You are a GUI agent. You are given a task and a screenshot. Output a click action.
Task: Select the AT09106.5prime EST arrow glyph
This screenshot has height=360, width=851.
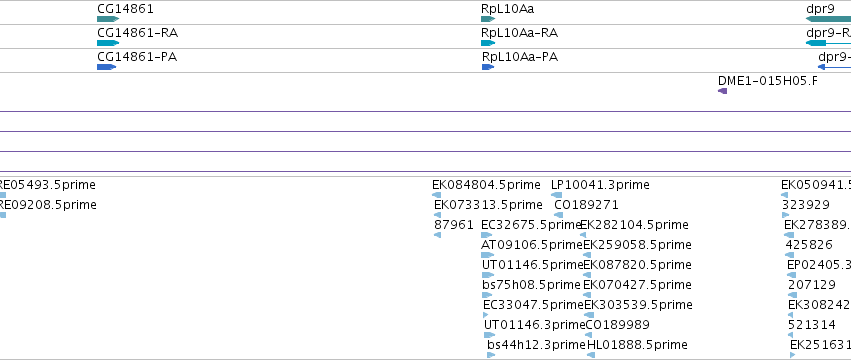(487, 255)
